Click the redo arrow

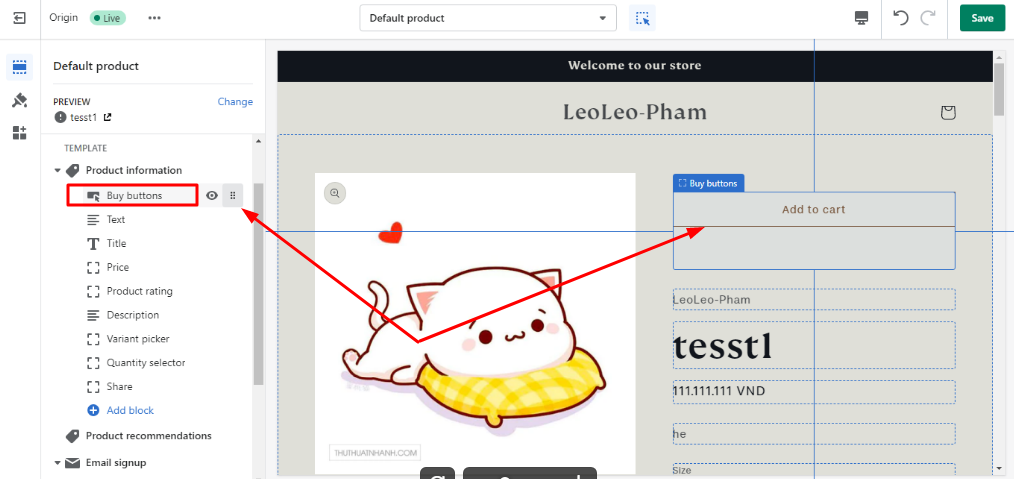tap(928, 17)
